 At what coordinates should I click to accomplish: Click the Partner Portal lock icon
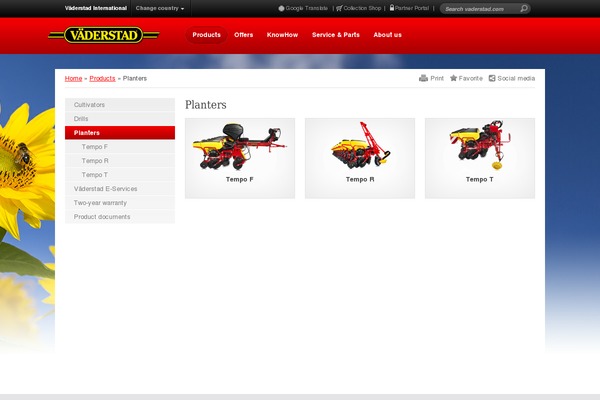(x=392, y=8)
